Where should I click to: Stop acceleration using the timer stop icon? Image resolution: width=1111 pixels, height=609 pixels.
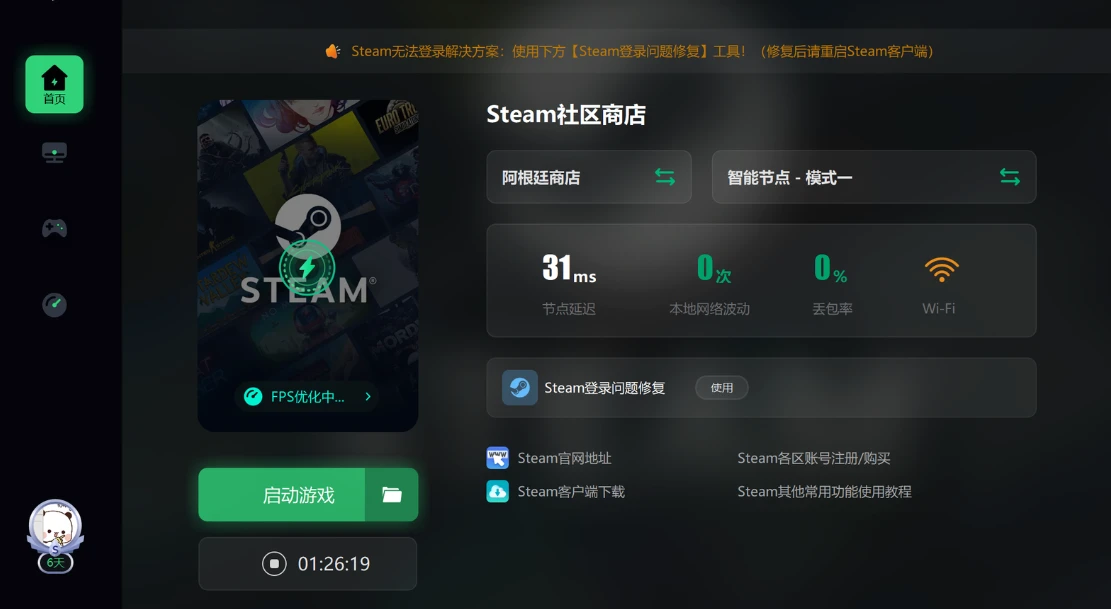pos(274,564)
